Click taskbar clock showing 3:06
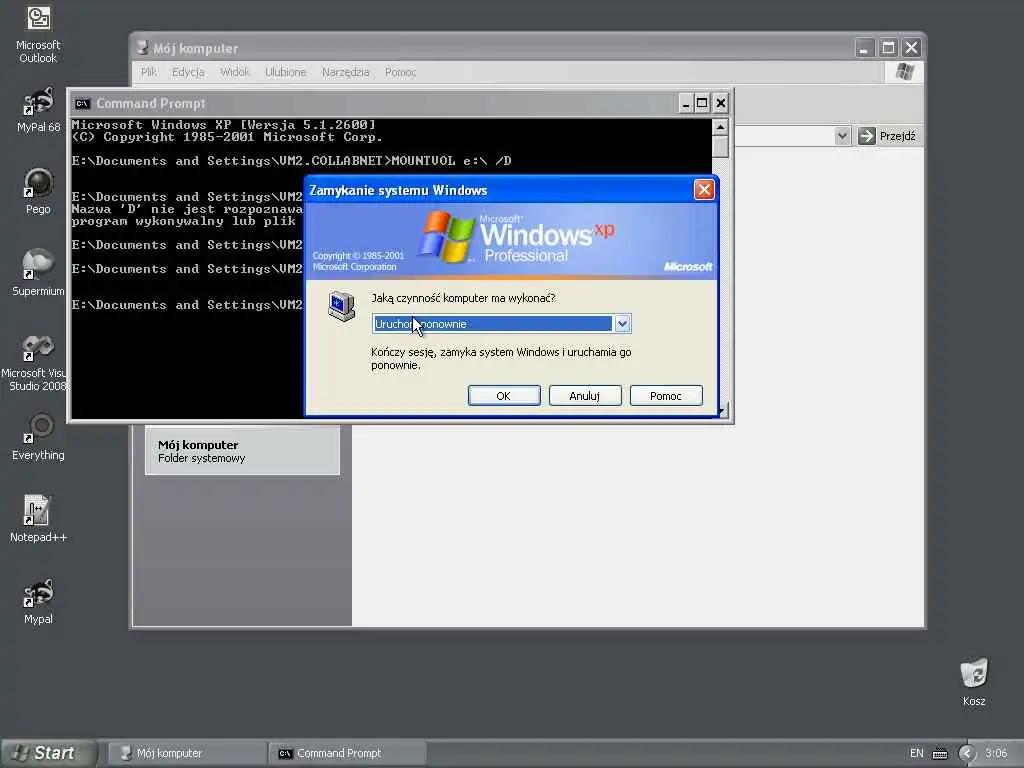The image size is (1024, 768). (996, 754)
